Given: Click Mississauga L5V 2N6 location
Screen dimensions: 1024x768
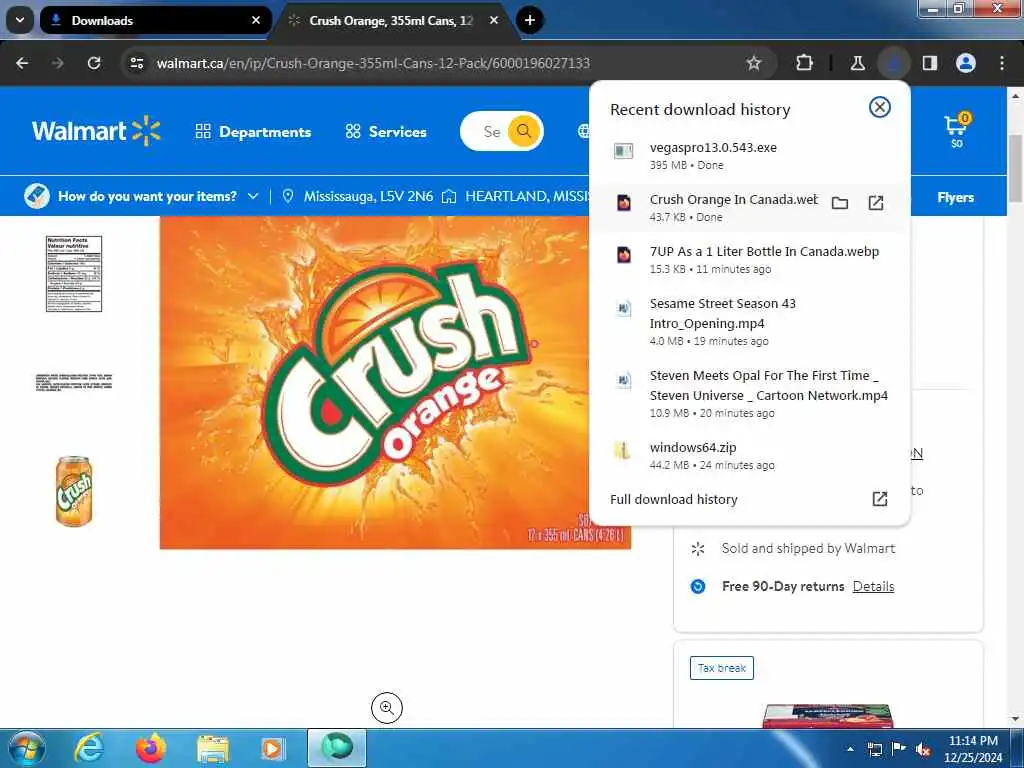Looking at the screenshot, I should 358,196.
